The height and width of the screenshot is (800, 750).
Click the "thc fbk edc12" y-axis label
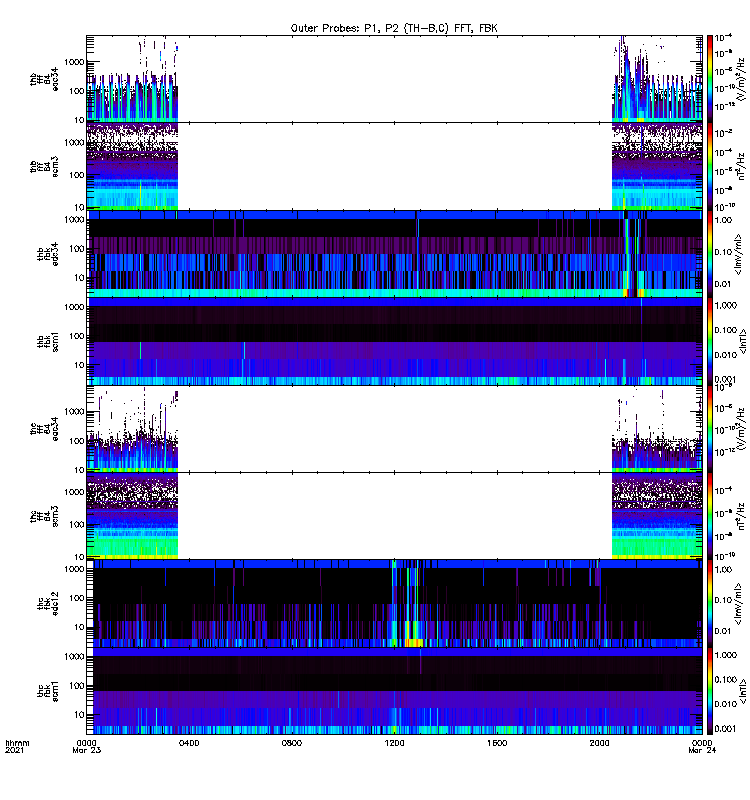[x=48, y=604]
